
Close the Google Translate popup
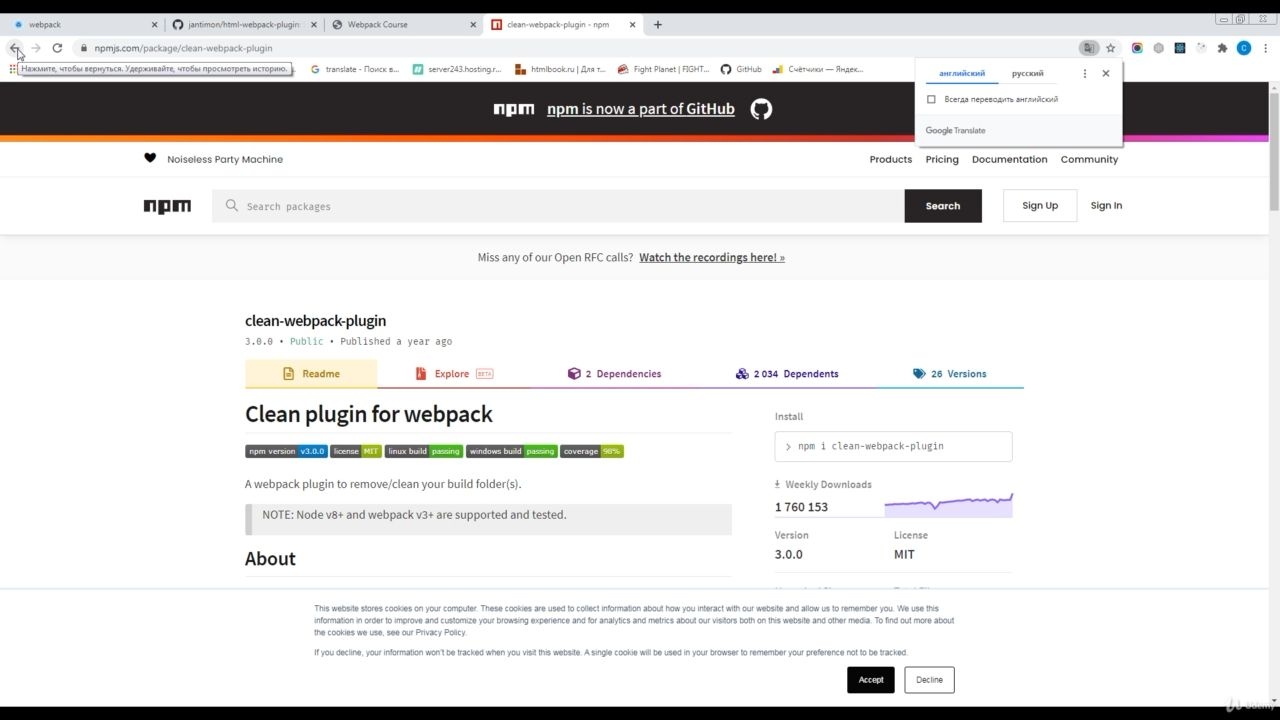click(1105, 73)
